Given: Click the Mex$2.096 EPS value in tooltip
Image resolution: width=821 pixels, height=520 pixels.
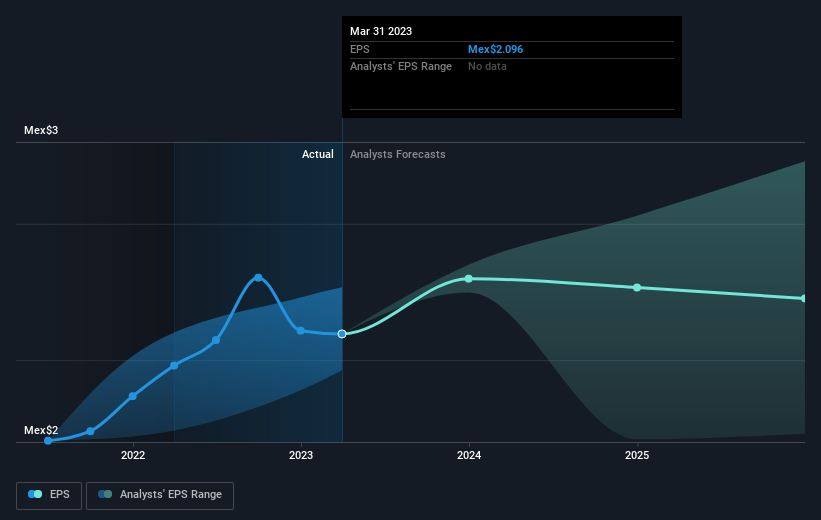Looking at the screenshot, I should [x=495, y=49].
